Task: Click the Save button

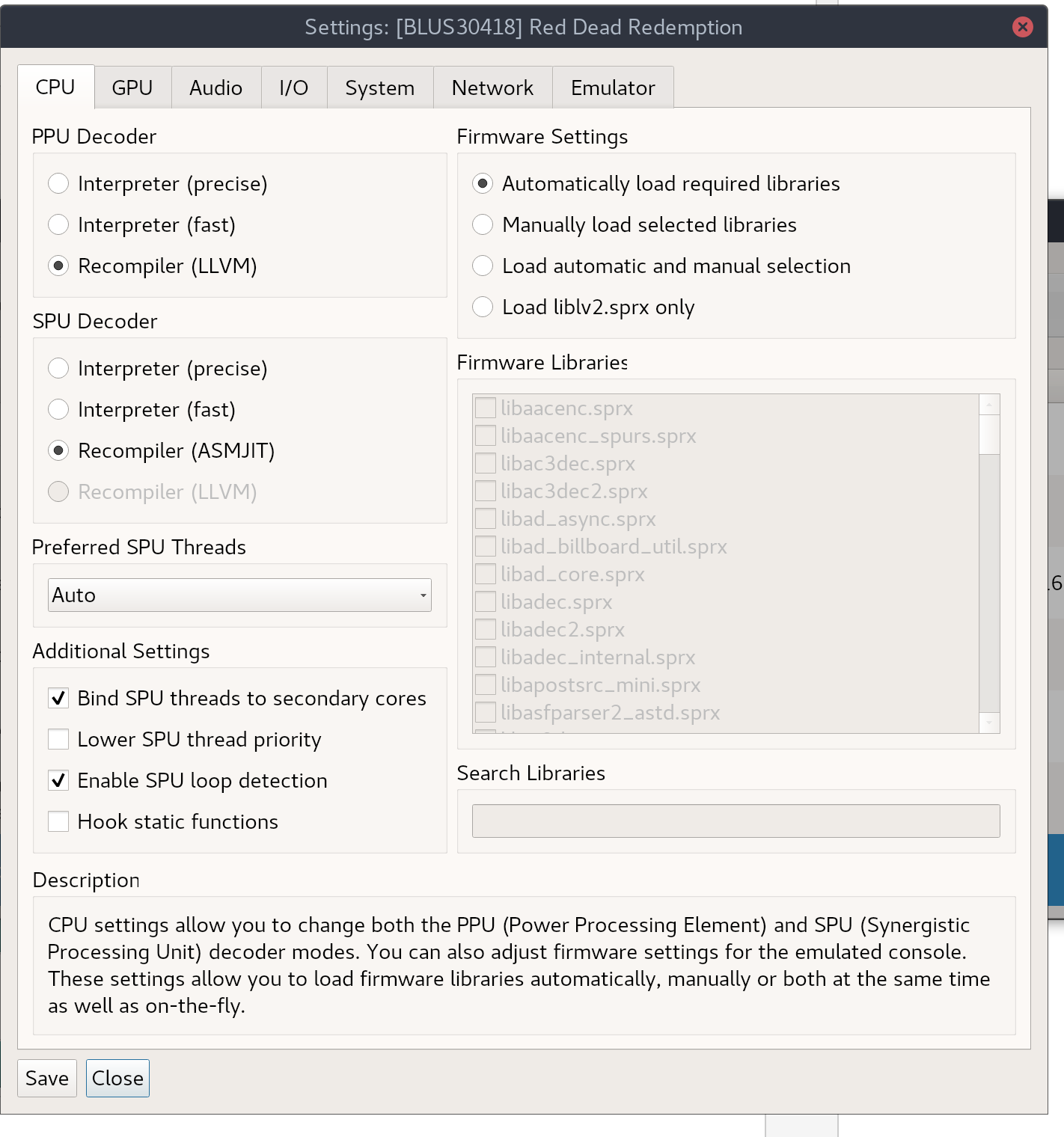Action: click(47, 1078)
